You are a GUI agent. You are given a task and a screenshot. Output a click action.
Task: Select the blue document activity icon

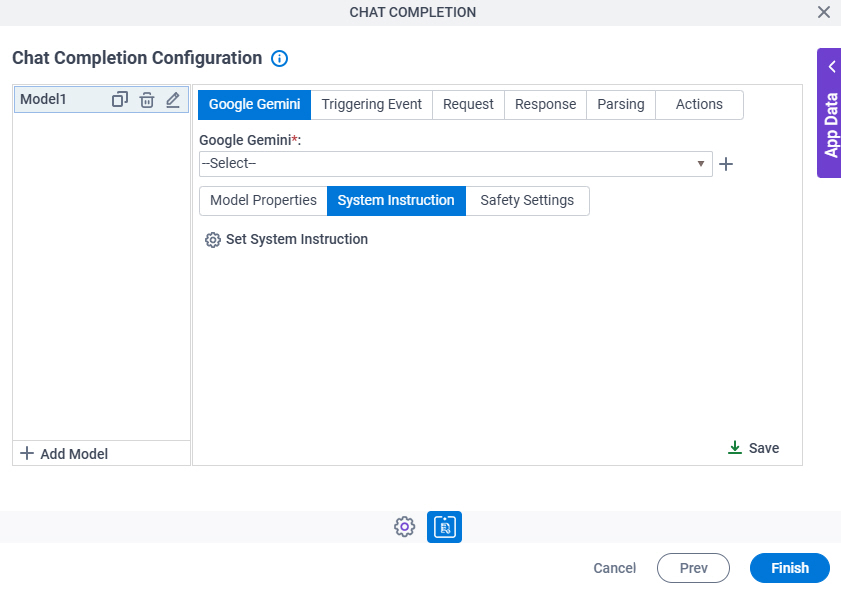[444, 527]
